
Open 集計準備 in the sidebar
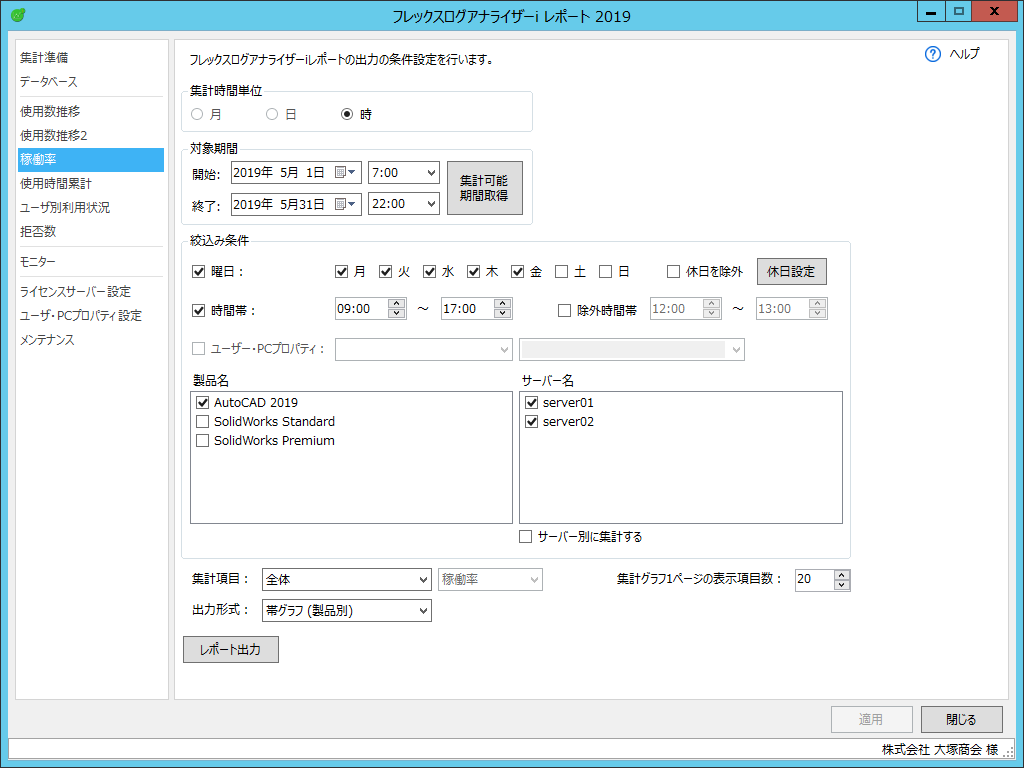[44, 57]
